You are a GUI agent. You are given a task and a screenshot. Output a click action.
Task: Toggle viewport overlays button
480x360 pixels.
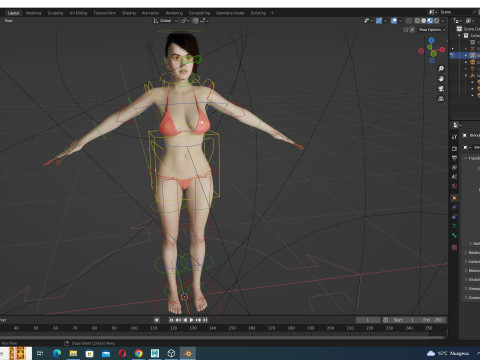pyautogui.click(x=394, y=21)
